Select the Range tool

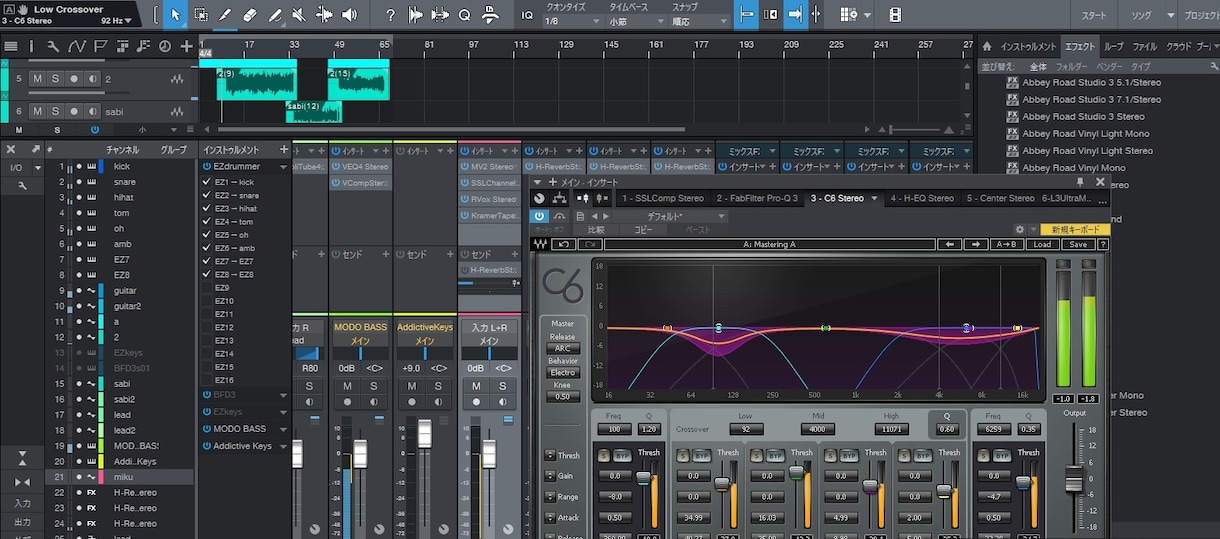pos(201,15)
